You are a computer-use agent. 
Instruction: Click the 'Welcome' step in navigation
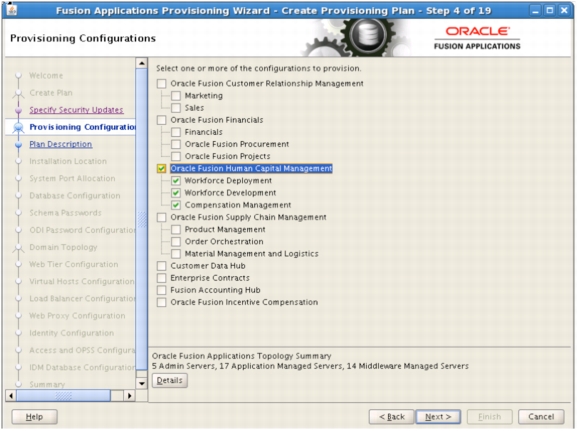46,76
